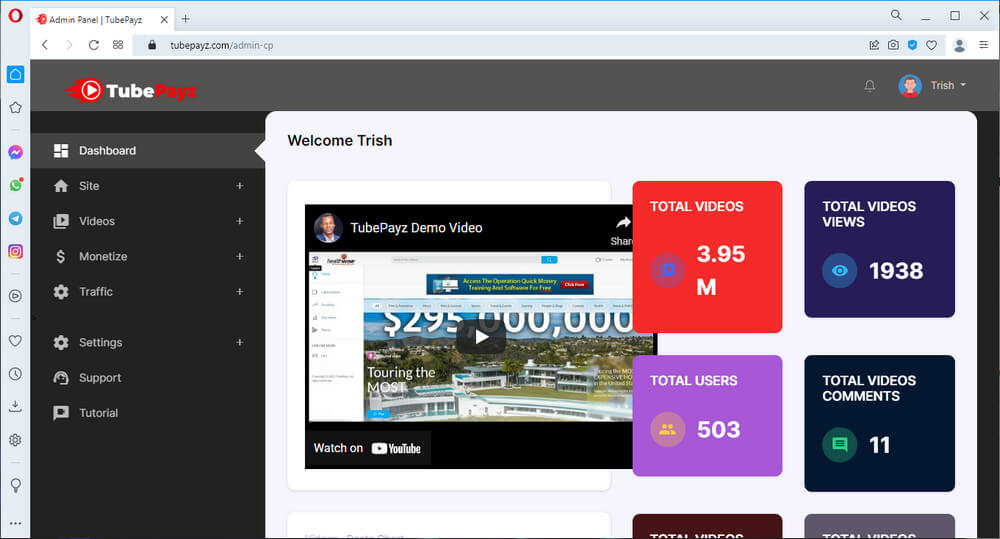Open the Trish user dropdown
The width and height of the screenshot is (1000, 539).
[948, 85]
